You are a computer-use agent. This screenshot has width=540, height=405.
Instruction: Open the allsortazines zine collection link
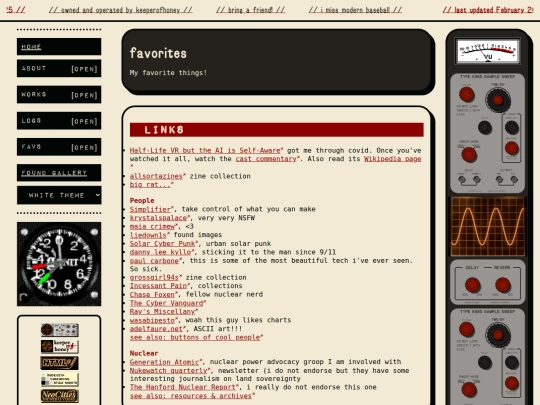[x=157, y=176]
